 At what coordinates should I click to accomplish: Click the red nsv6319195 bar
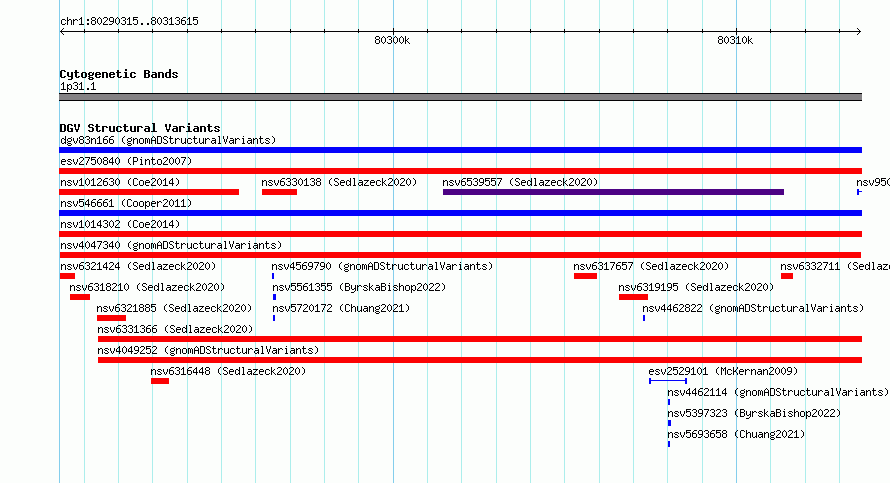(633, 297)
